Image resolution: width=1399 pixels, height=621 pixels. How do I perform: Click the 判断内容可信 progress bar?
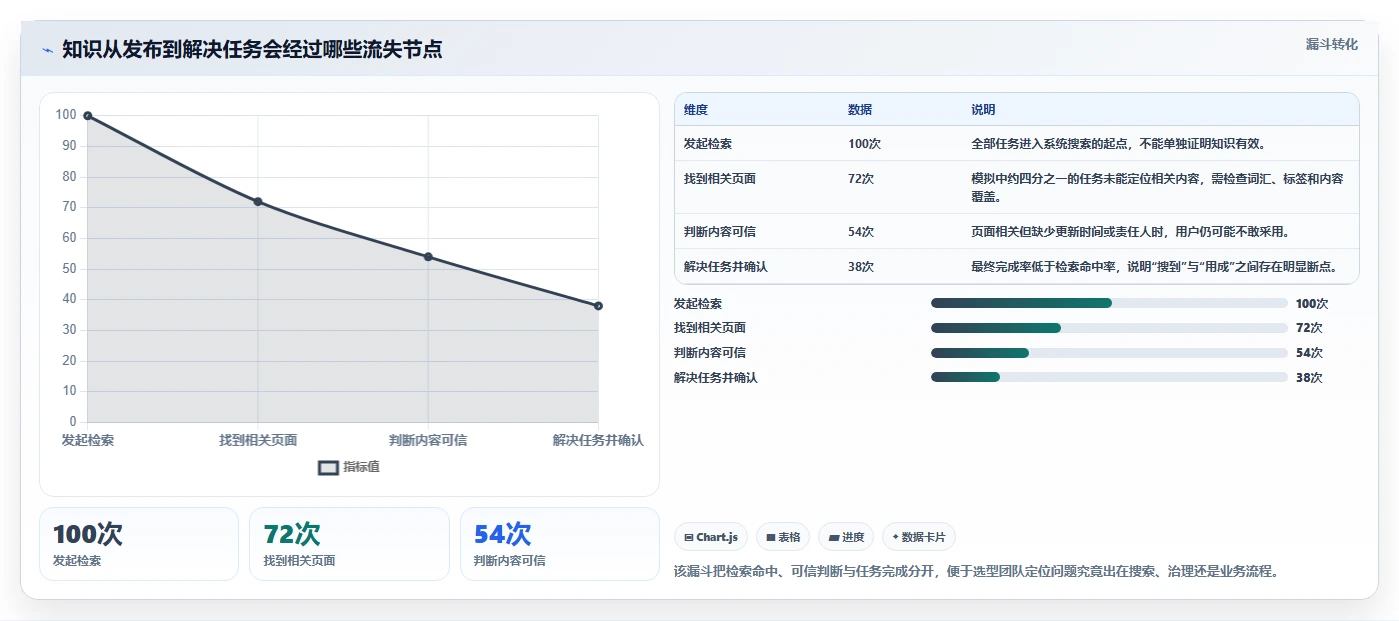[1109, 353]
